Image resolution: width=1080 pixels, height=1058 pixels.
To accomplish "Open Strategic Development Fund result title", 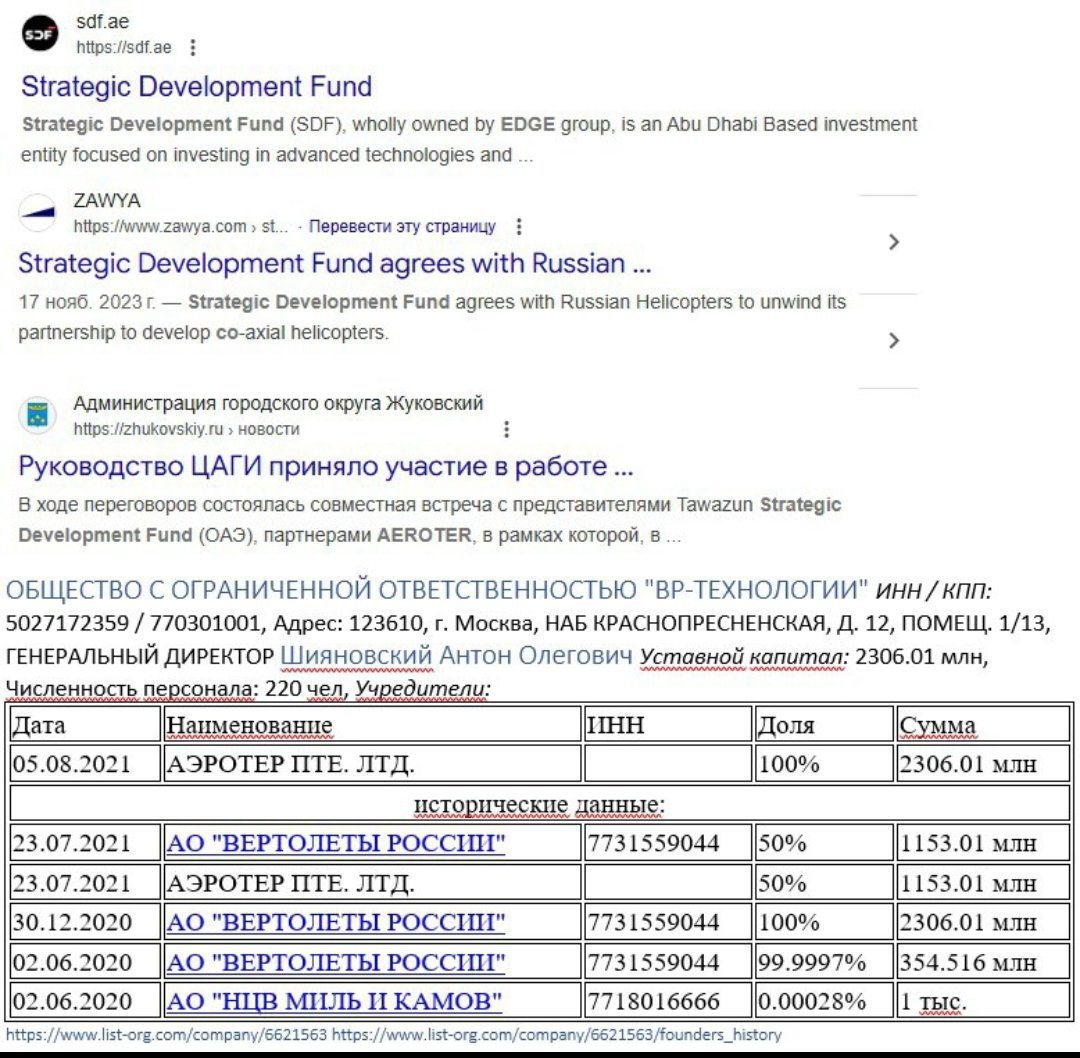I will (x=196, y=87).
